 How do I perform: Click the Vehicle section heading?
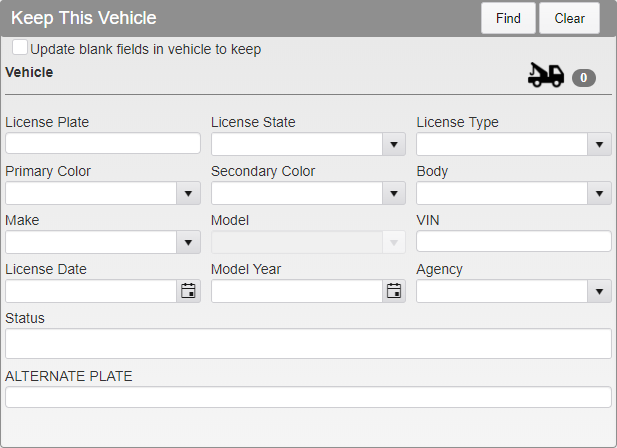29,72
